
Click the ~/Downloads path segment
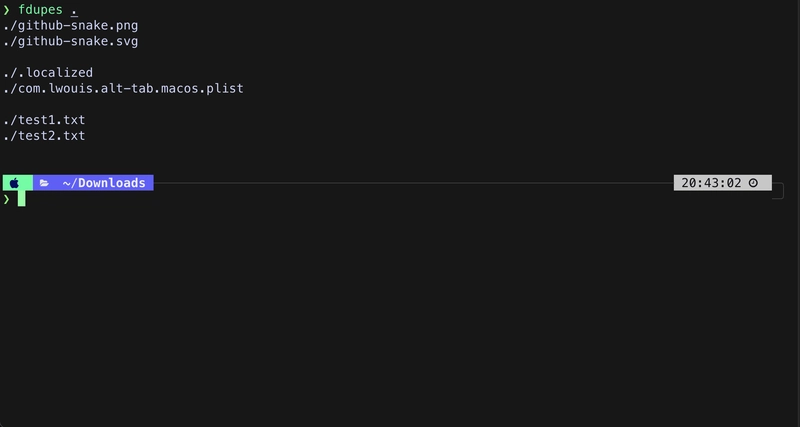click(x=103, y=183)
